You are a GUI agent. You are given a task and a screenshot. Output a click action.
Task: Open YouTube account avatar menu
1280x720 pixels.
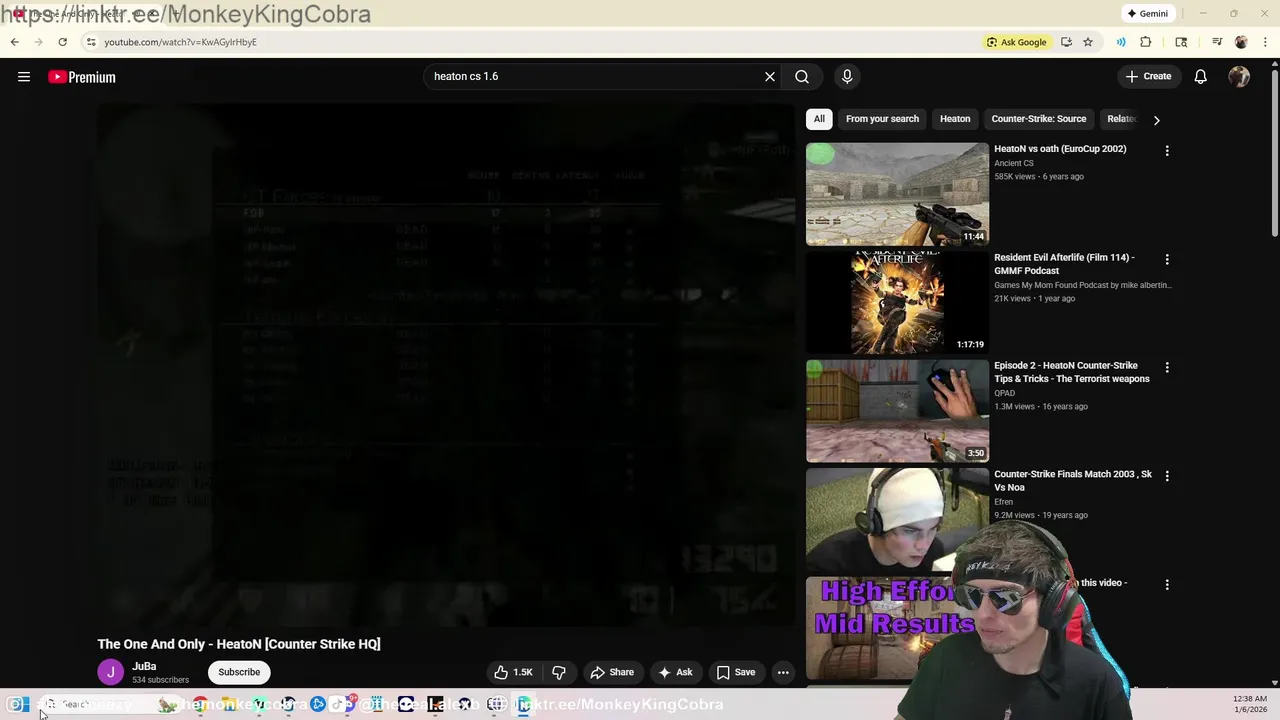pos(1239,76)
